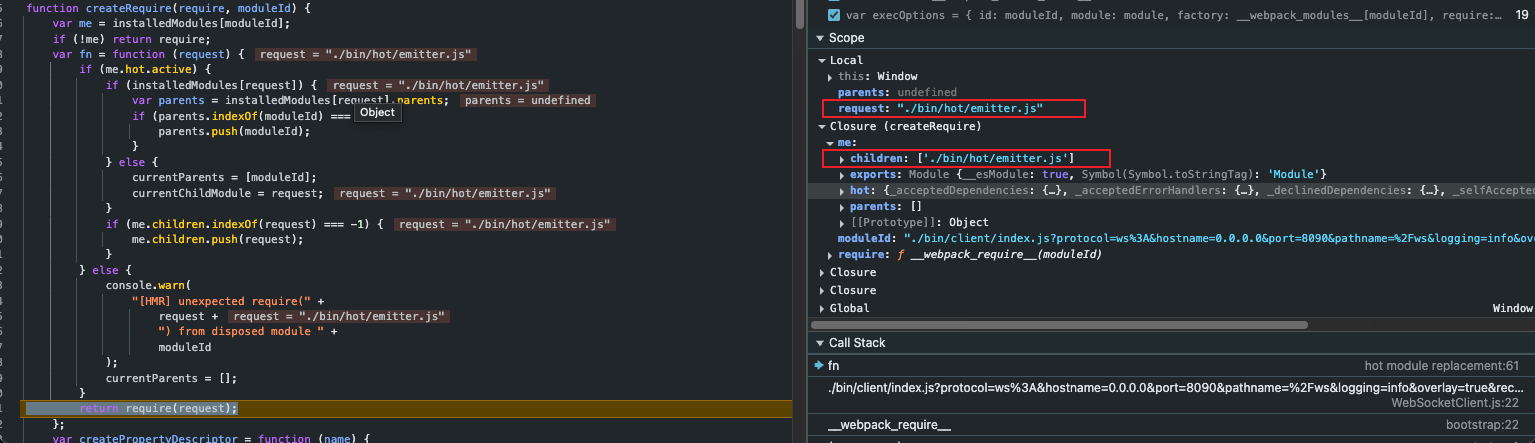Collapse the Call Stack section

[x=821, y=343]
